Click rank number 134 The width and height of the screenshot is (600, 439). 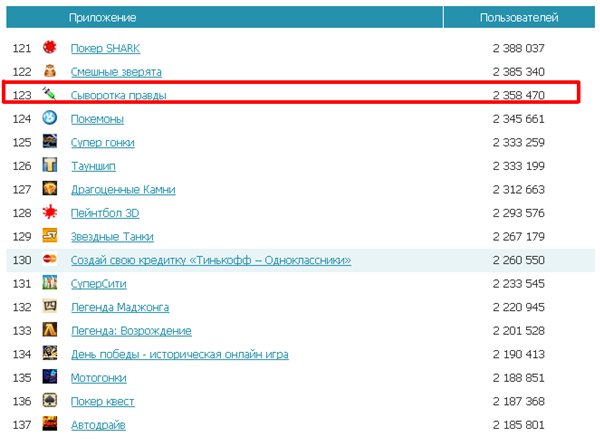(x=22, y=354)
